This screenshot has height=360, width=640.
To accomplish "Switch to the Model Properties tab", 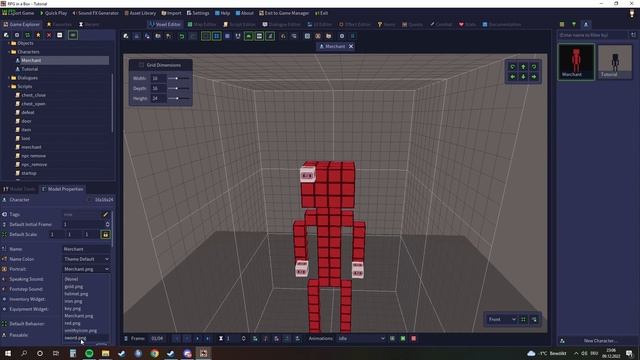I will pyautogui.click(x=62, y=189).
